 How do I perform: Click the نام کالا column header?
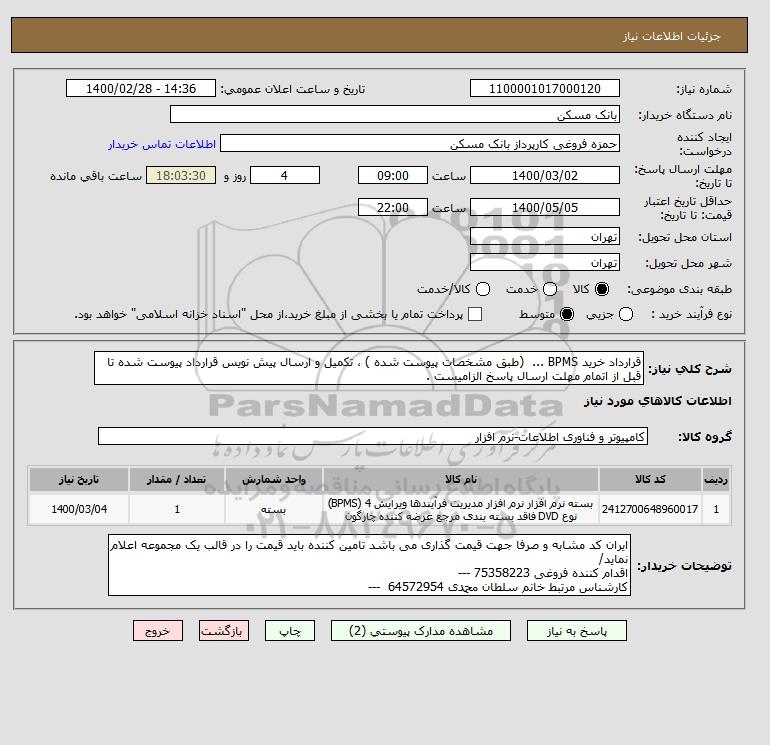click(x=461, y=479)
